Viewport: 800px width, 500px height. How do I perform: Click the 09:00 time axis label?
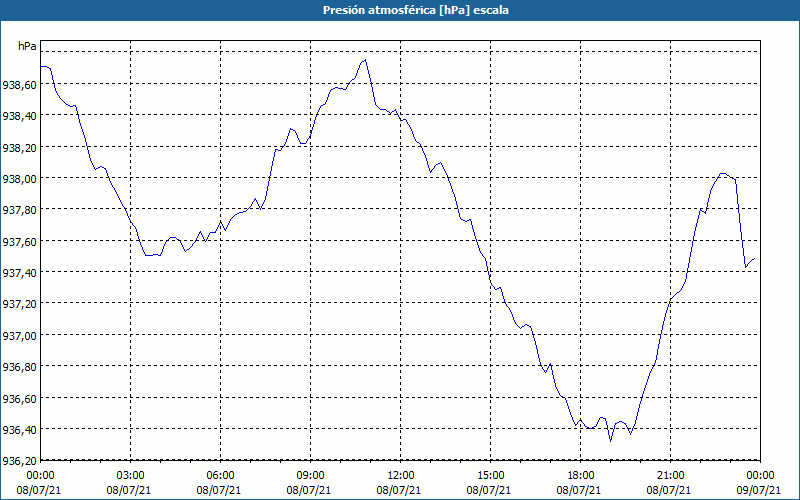coord(310,476)
